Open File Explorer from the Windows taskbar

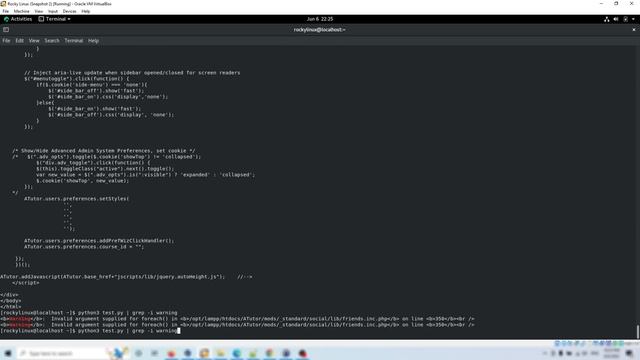tap(220, 353)
